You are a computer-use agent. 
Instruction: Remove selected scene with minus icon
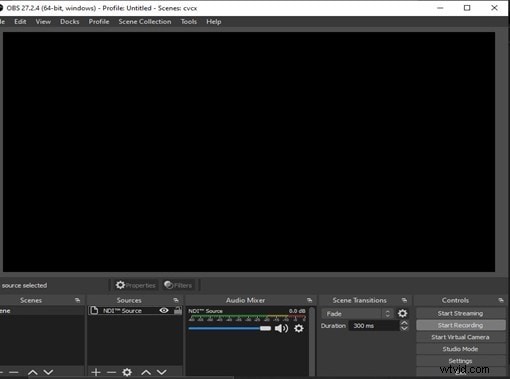[x=14, y=372]
